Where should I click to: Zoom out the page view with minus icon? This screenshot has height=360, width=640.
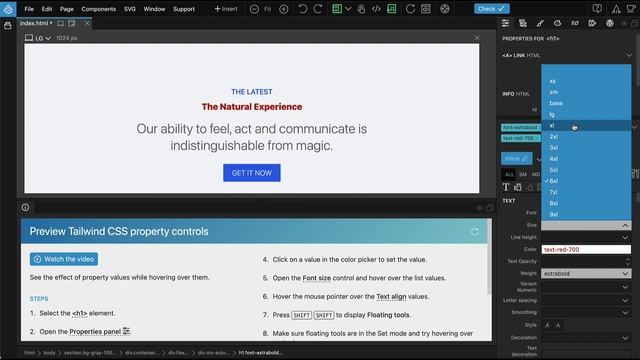click(x=254, y=9)
